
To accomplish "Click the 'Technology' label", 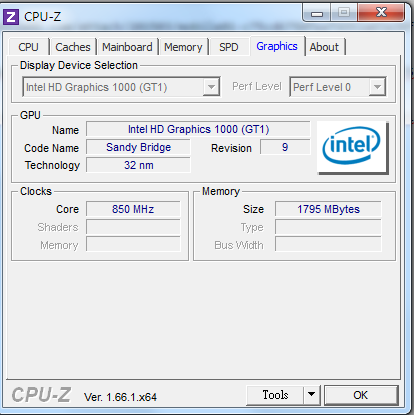I will click(52, 165).
